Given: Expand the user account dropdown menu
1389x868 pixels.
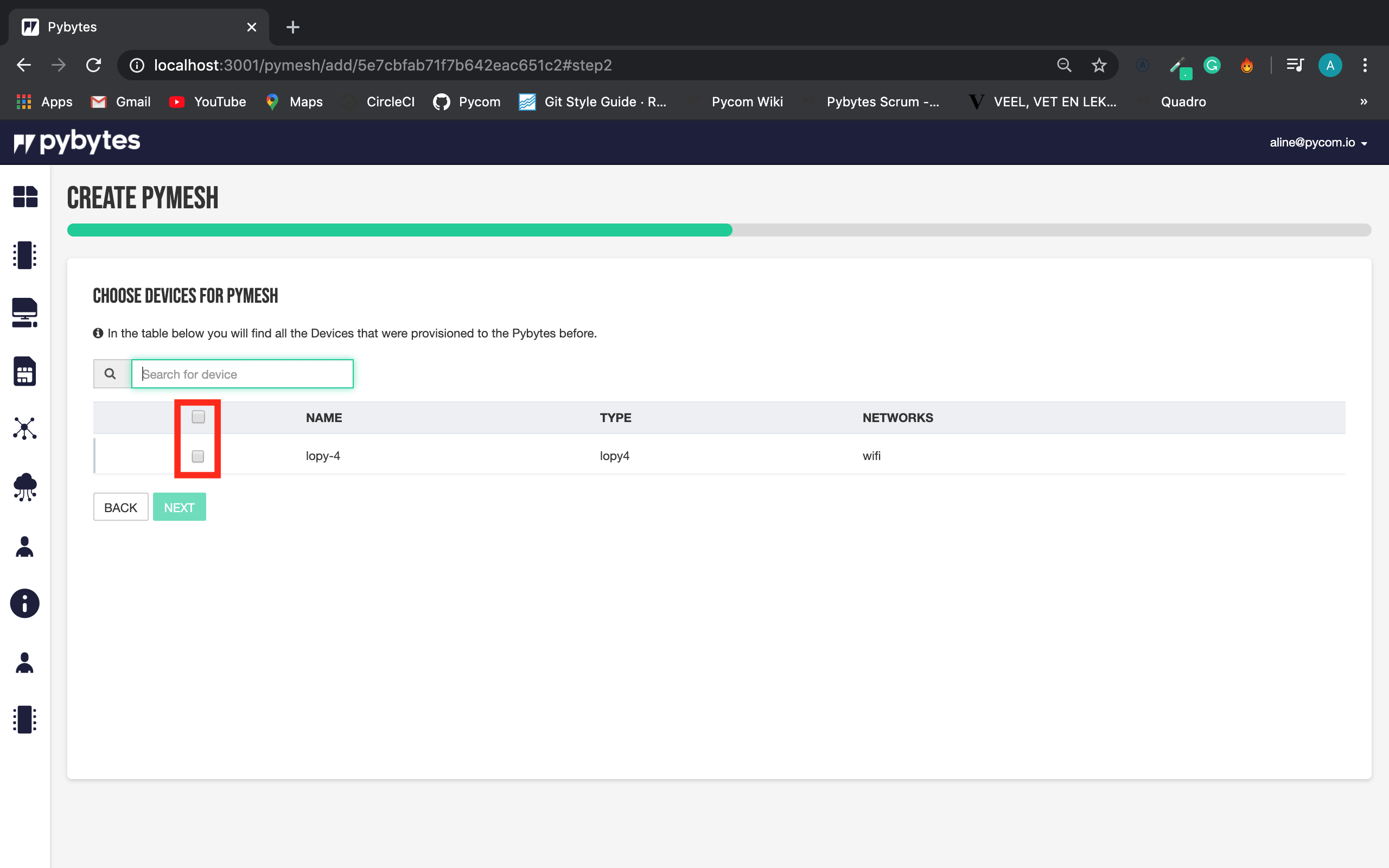Looking at the screenshot, I should click(1317, 141).
